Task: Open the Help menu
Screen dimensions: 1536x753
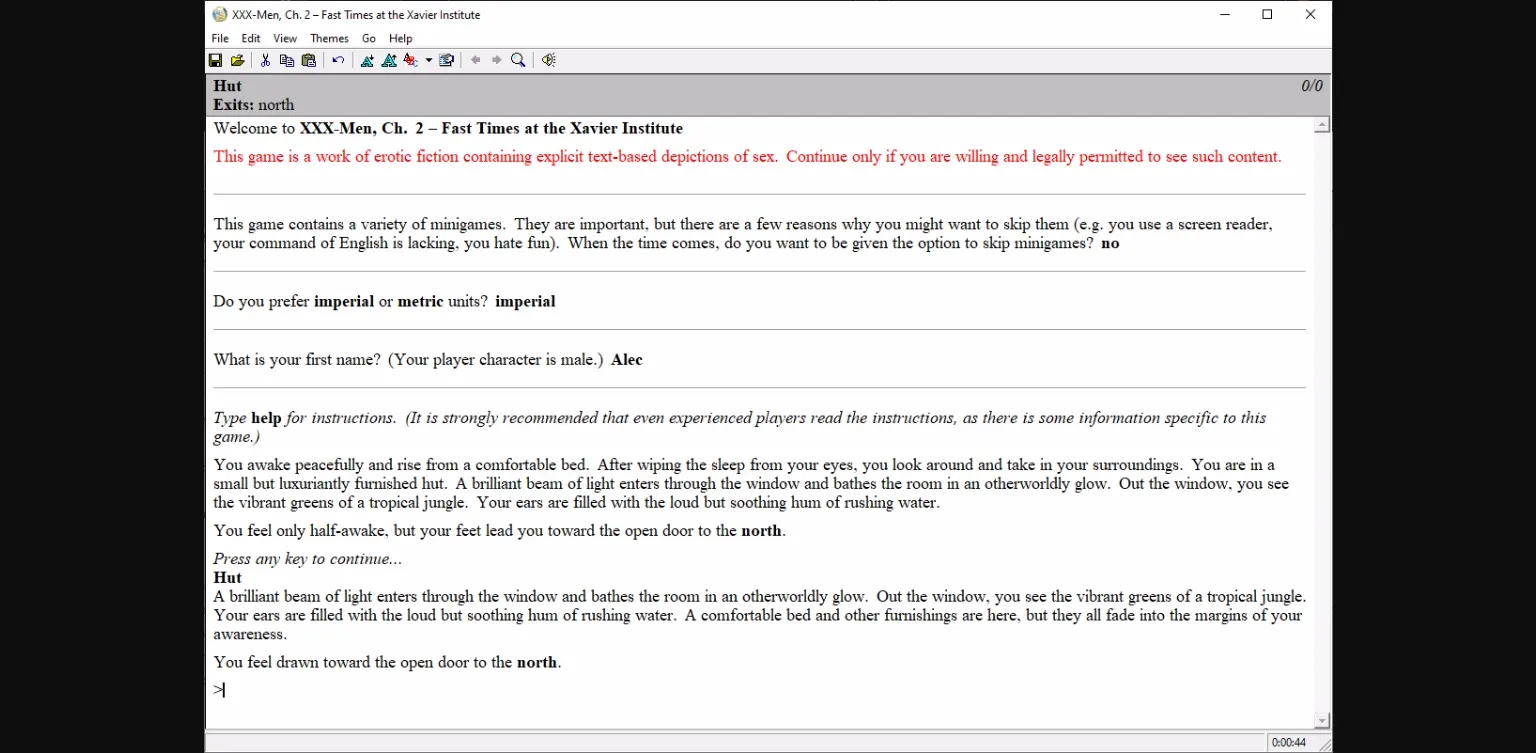Action: pos(400,38)
